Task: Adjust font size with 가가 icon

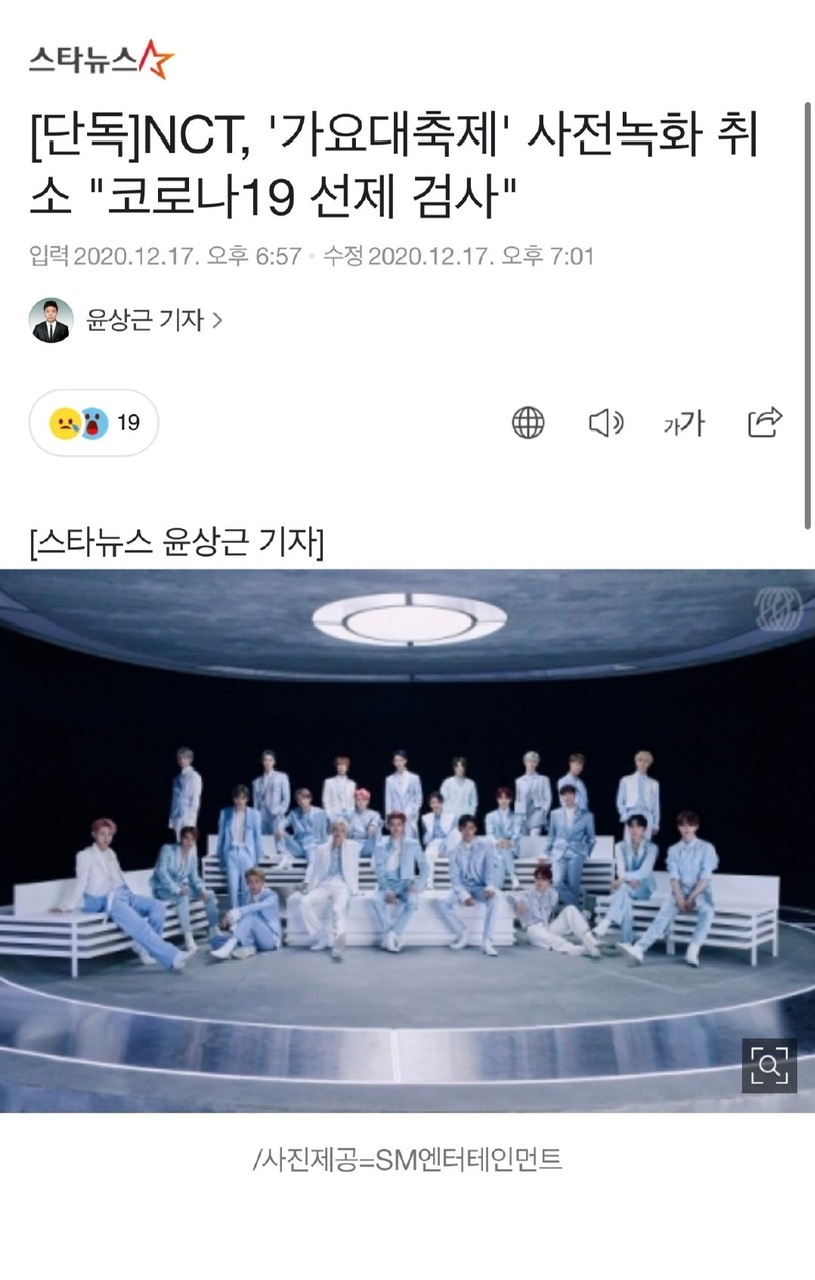Action: (684, 423)
